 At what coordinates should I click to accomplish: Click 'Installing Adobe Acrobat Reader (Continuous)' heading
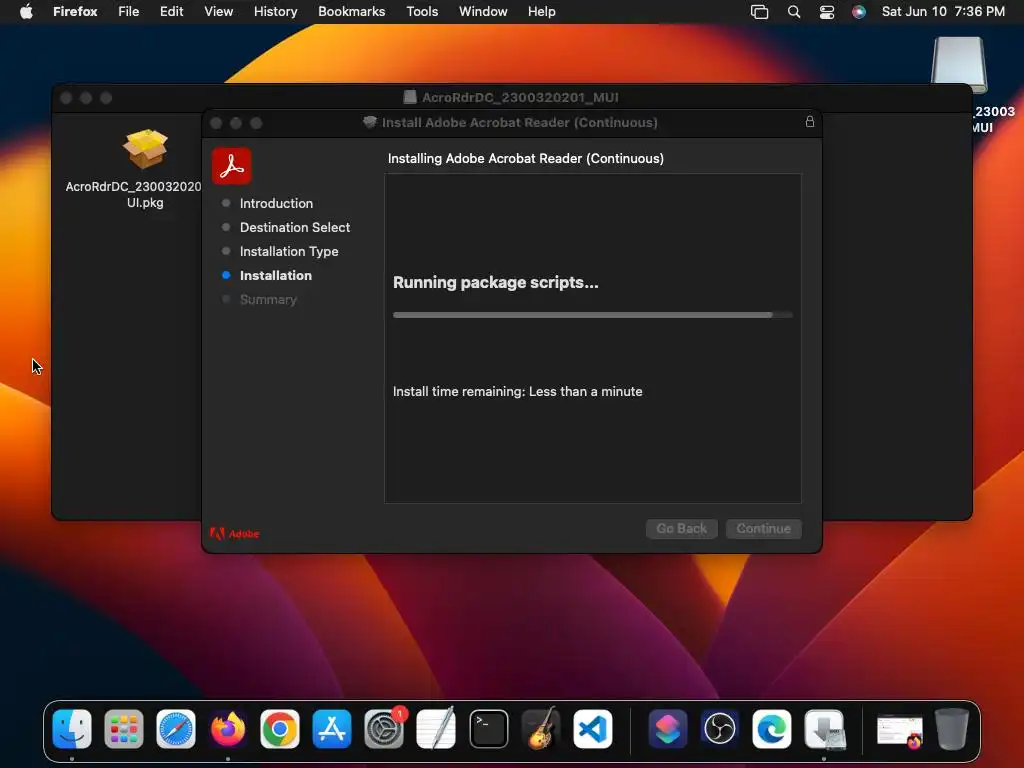point(526,159)
